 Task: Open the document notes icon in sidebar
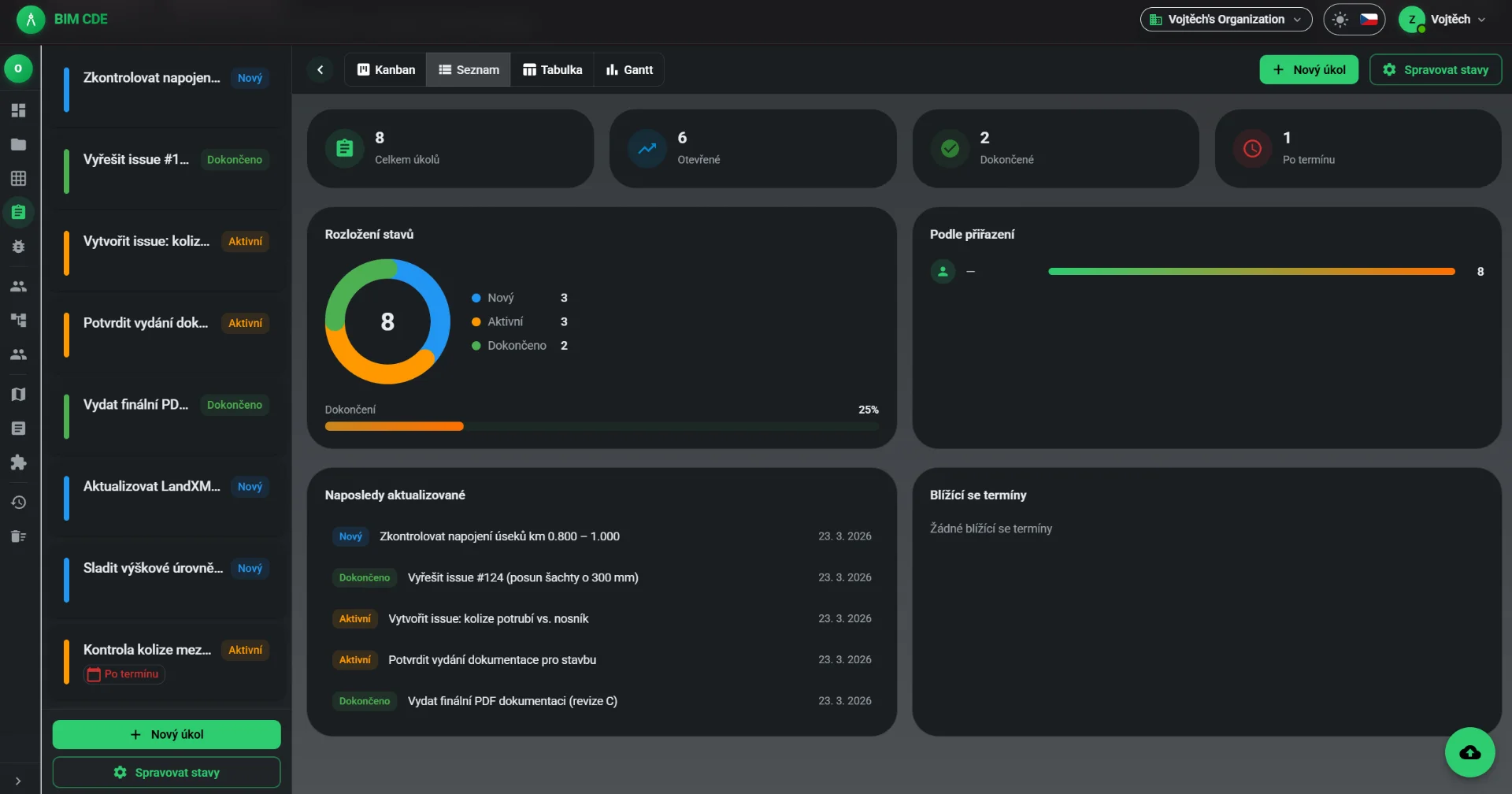click(18, 428)
